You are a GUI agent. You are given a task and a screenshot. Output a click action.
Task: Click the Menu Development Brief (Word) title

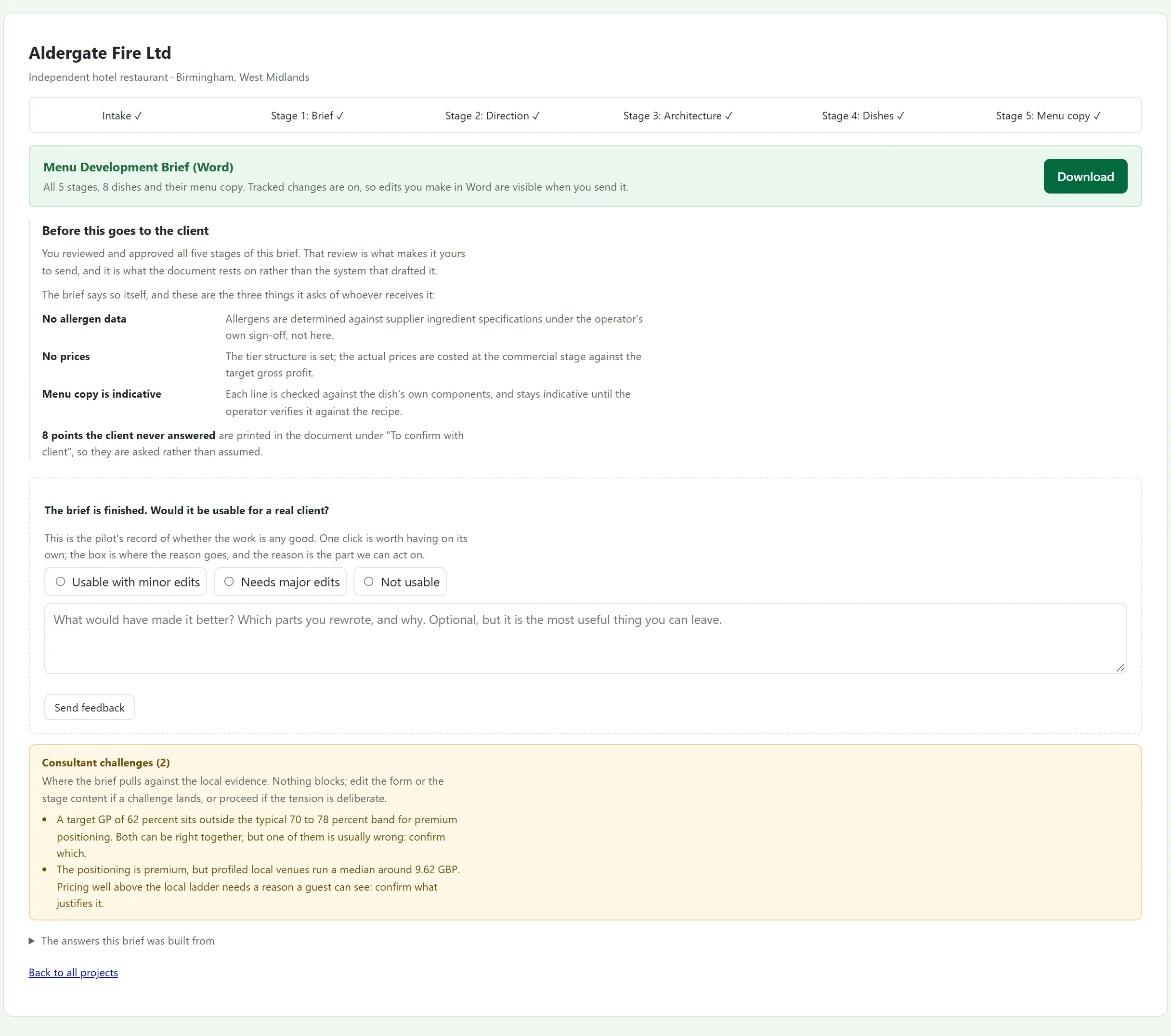138,167
